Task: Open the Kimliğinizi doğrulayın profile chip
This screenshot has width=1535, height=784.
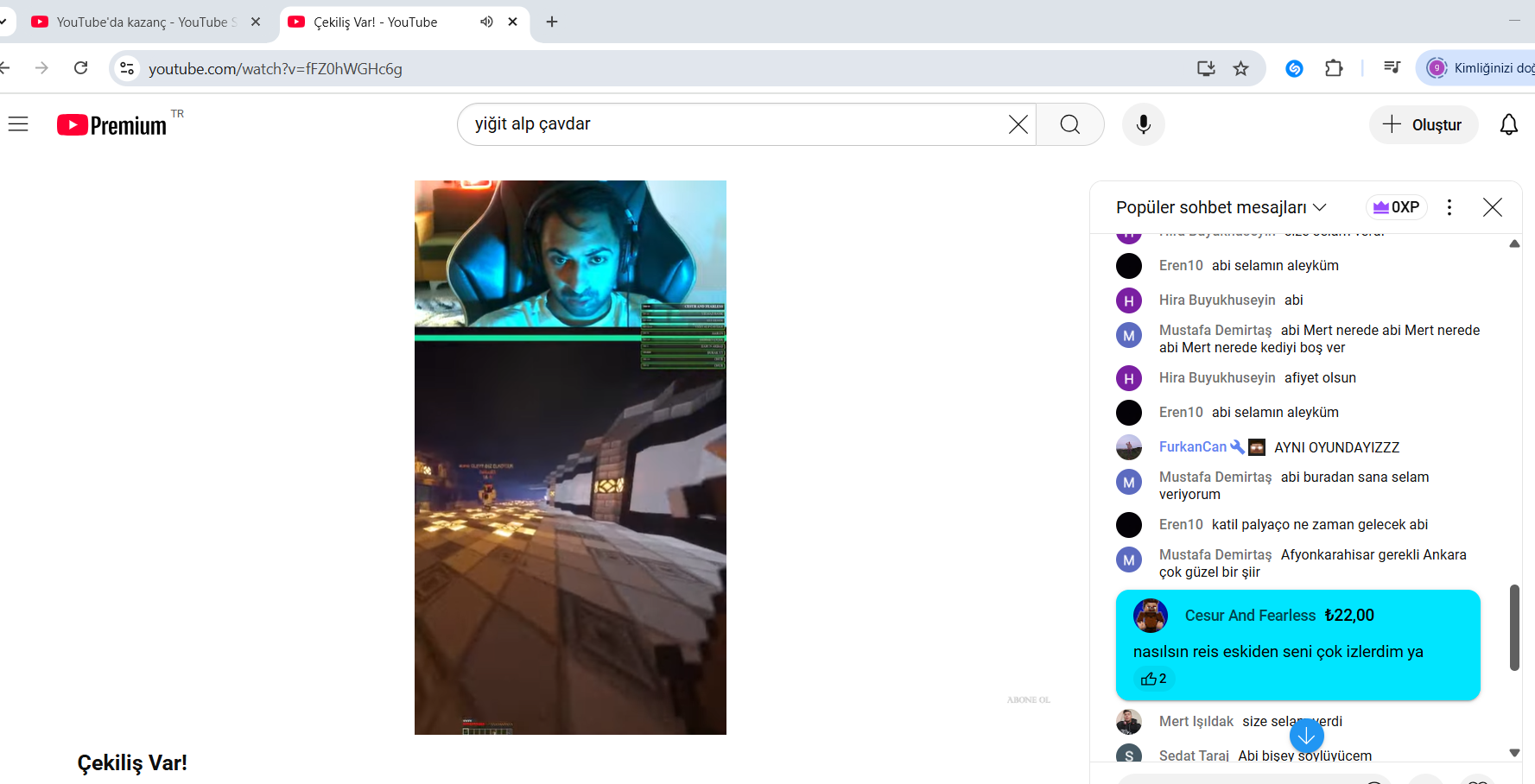Action: pyautogui.click(x=1479, y=68)
